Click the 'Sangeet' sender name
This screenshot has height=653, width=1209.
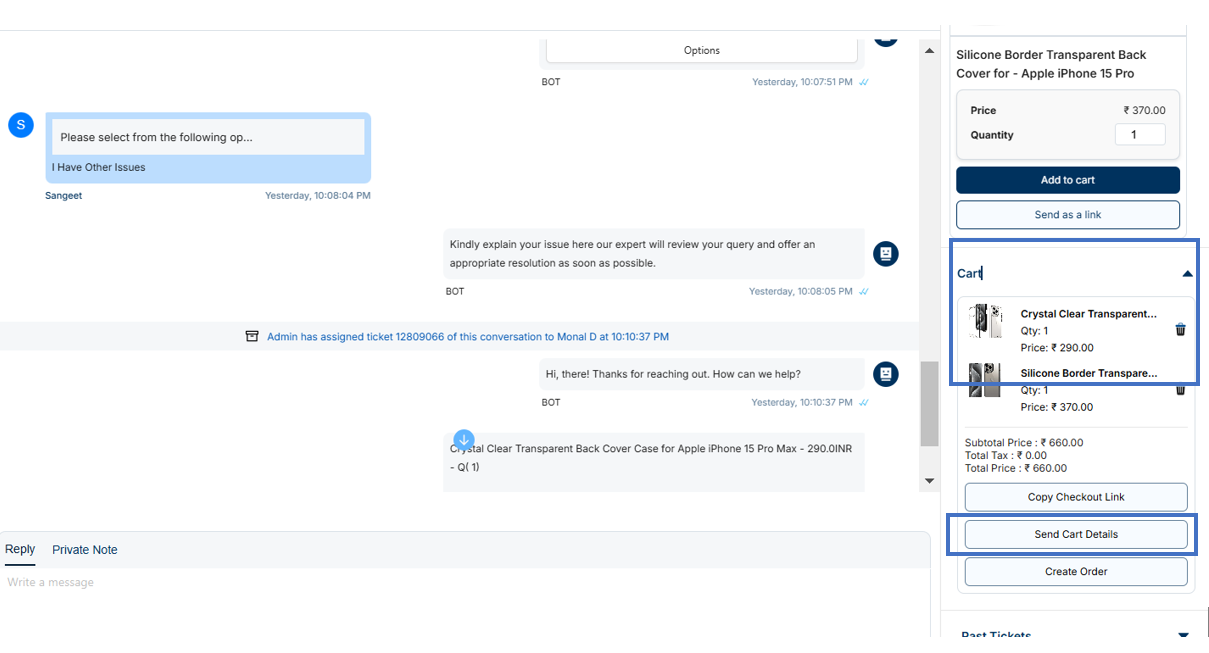pos(64,196)
